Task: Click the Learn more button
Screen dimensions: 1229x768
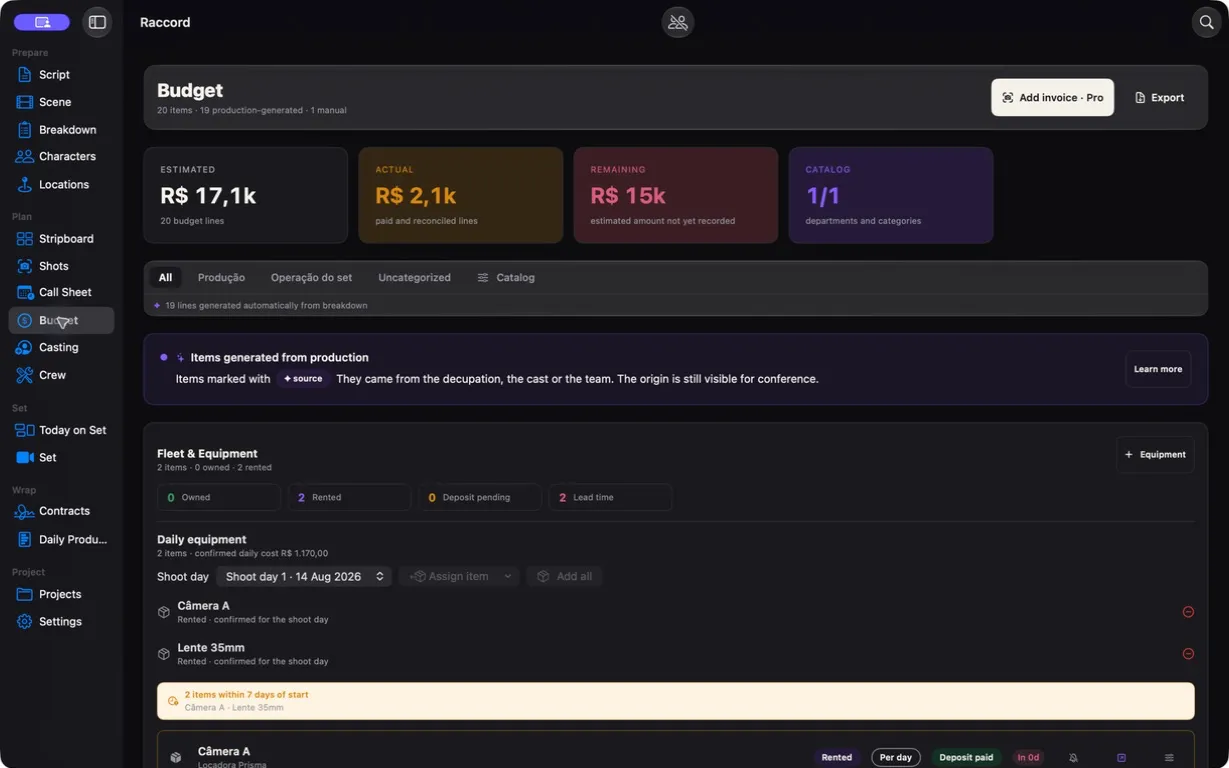Action: tap(1158, 369)
